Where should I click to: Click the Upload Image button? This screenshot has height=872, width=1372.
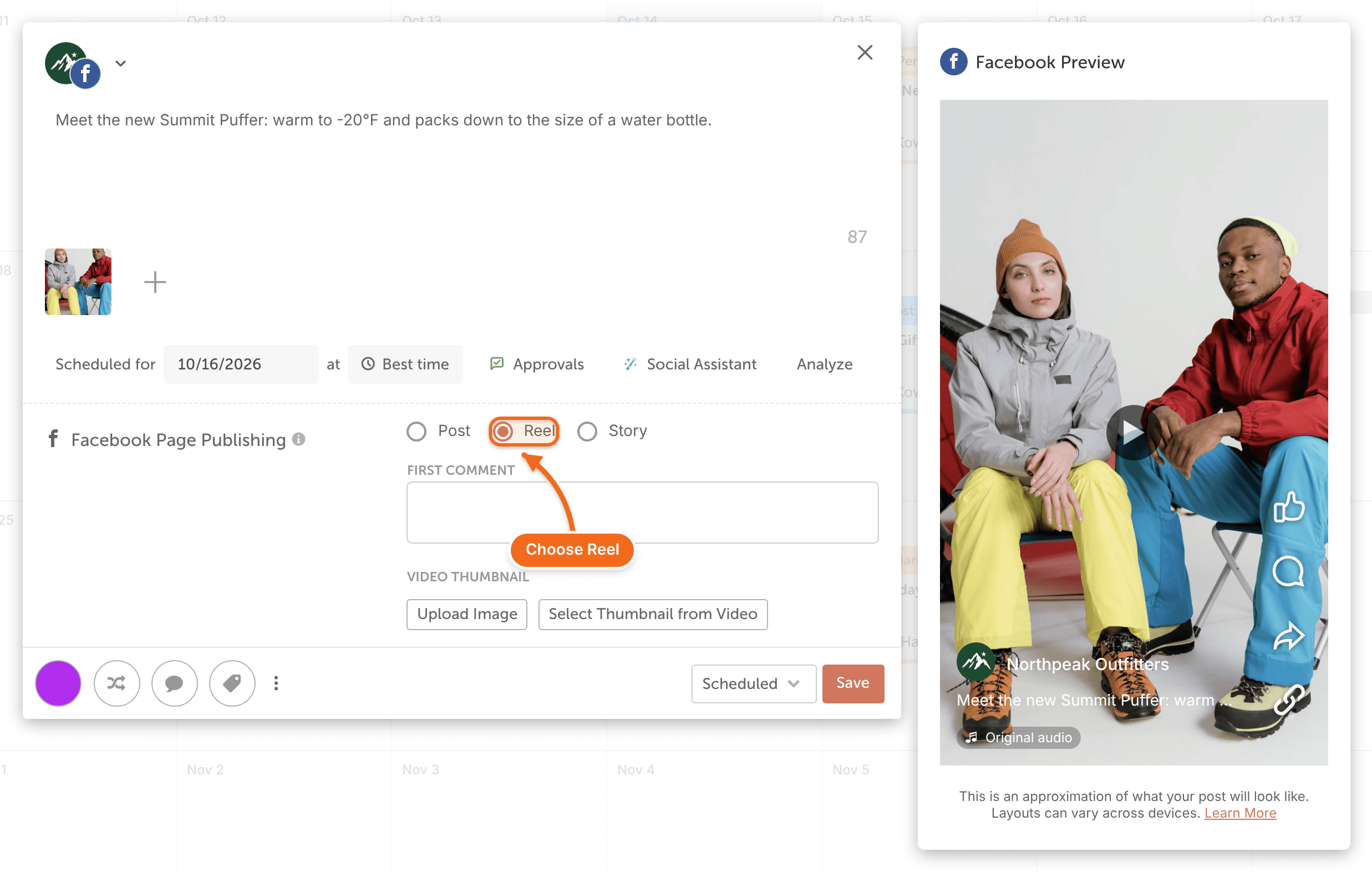(x=466, y=614)
